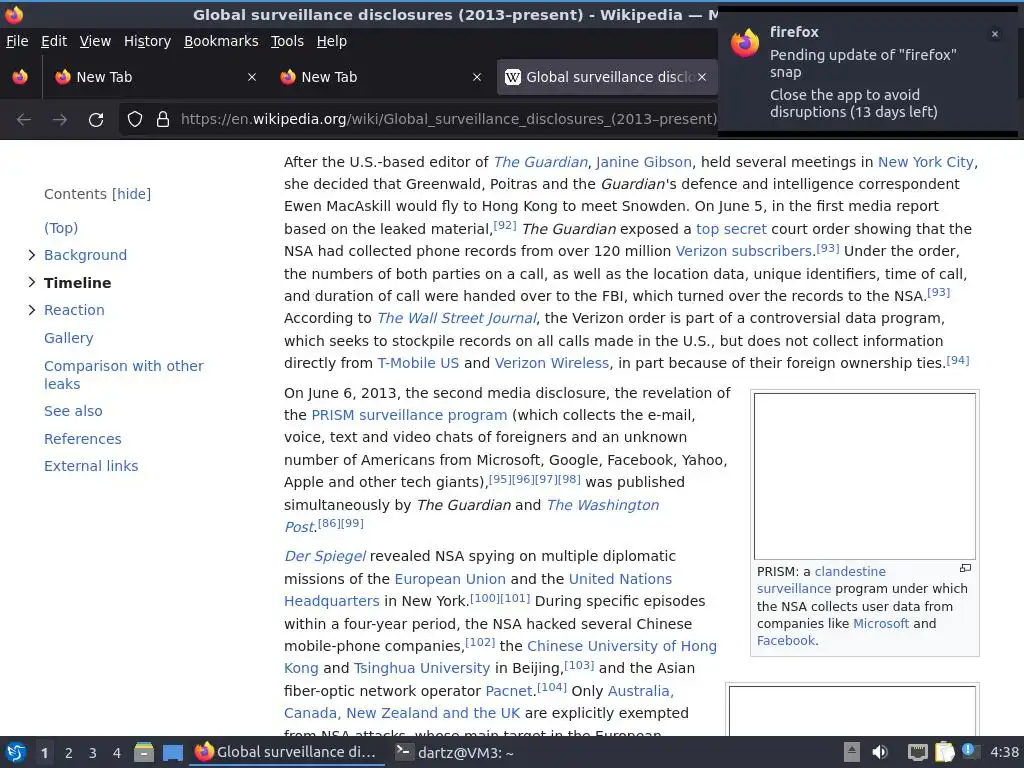Click the clock in the system tray
The image size is (1024, 768).
point(1004,752)
